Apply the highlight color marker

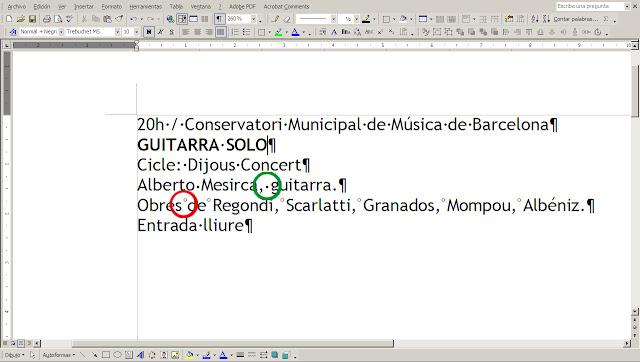279,32
